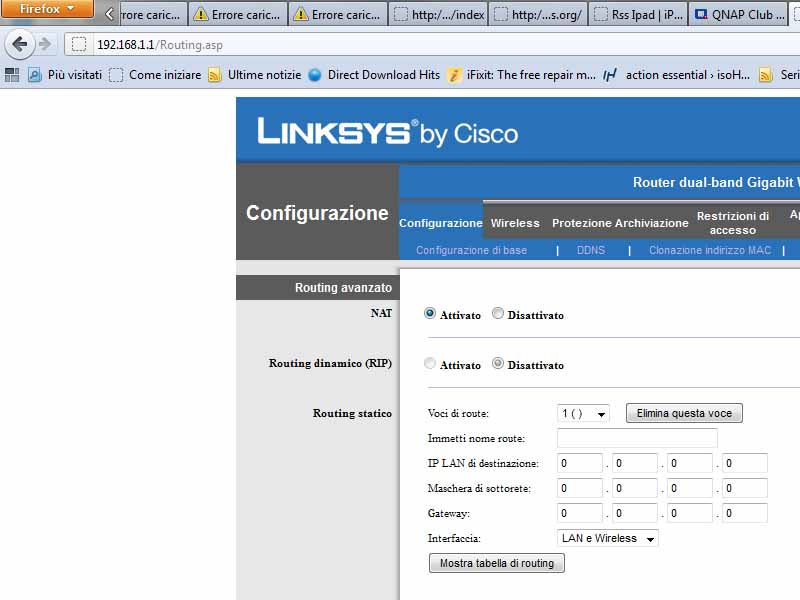Click the Immetti nome route text field

coord(637,438)
